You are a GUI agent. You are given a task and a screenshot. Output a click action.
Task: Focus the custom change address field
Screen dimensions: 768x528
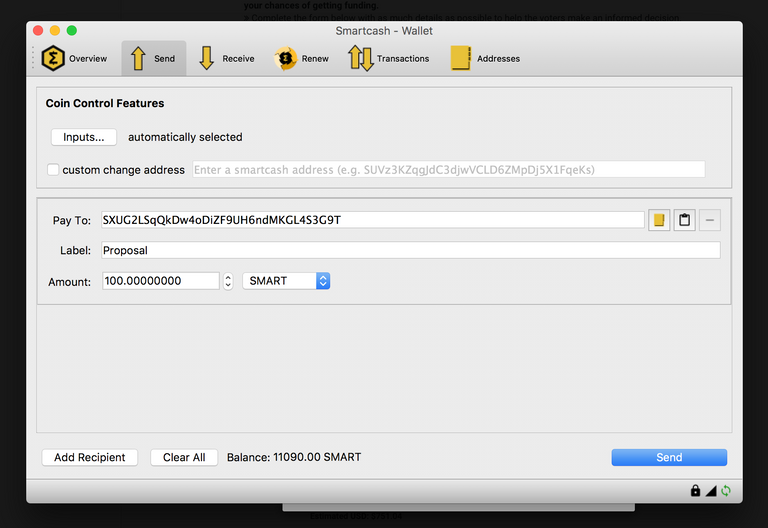click(x=449, y=169)
